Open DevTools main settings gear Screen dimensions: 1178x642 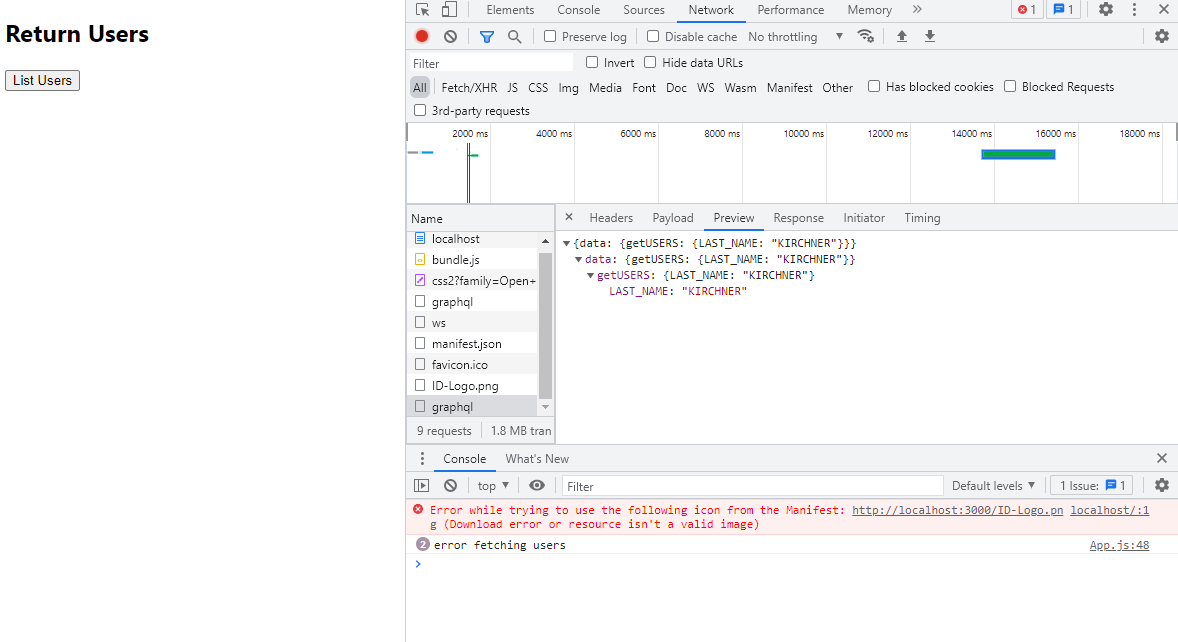click(1106, 10)
